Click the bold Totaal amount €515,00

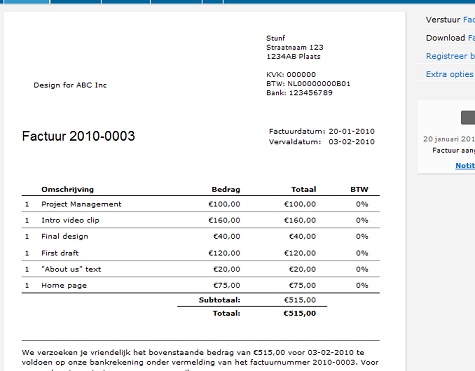tap(300, 313)
